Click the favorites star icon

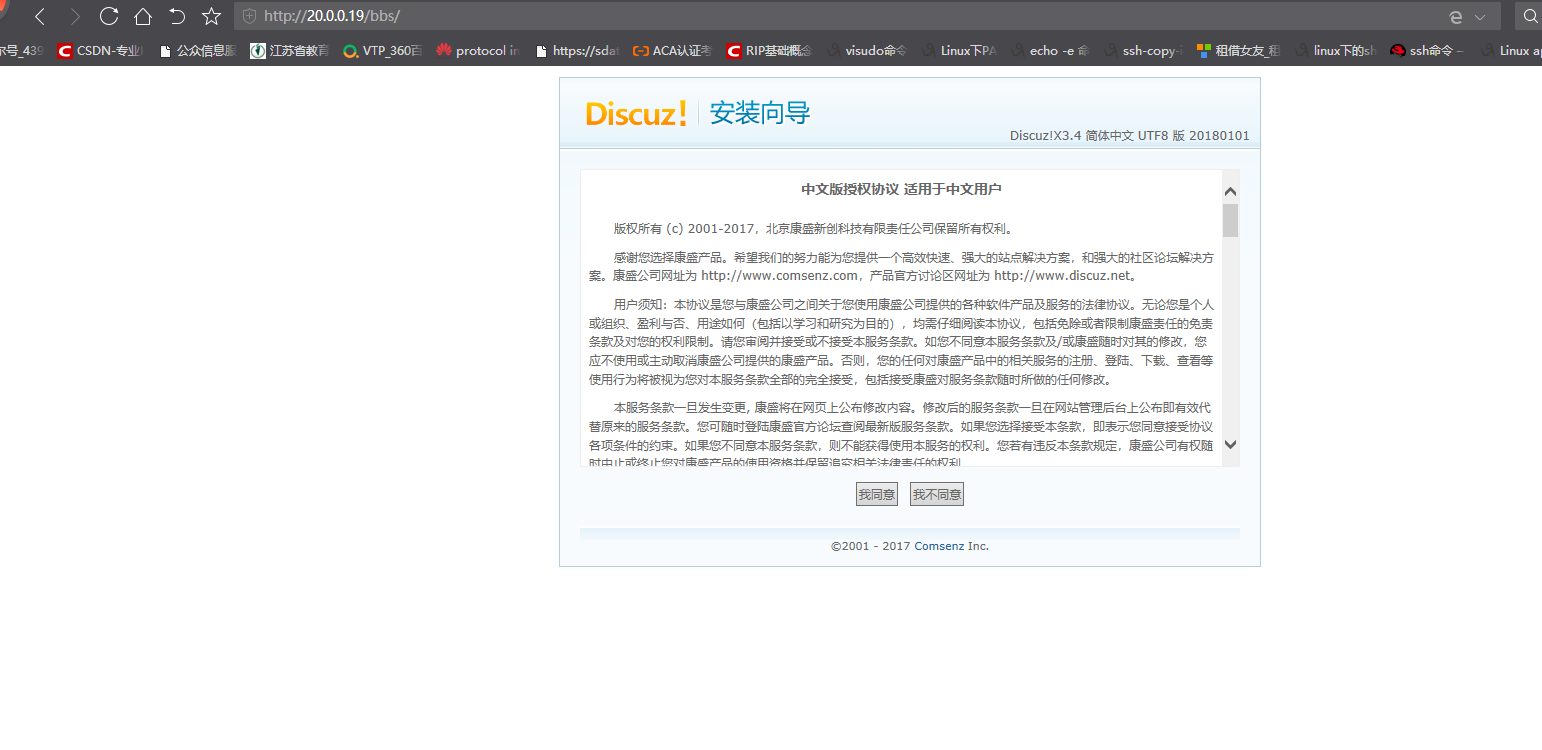click(x=211, y=16)
